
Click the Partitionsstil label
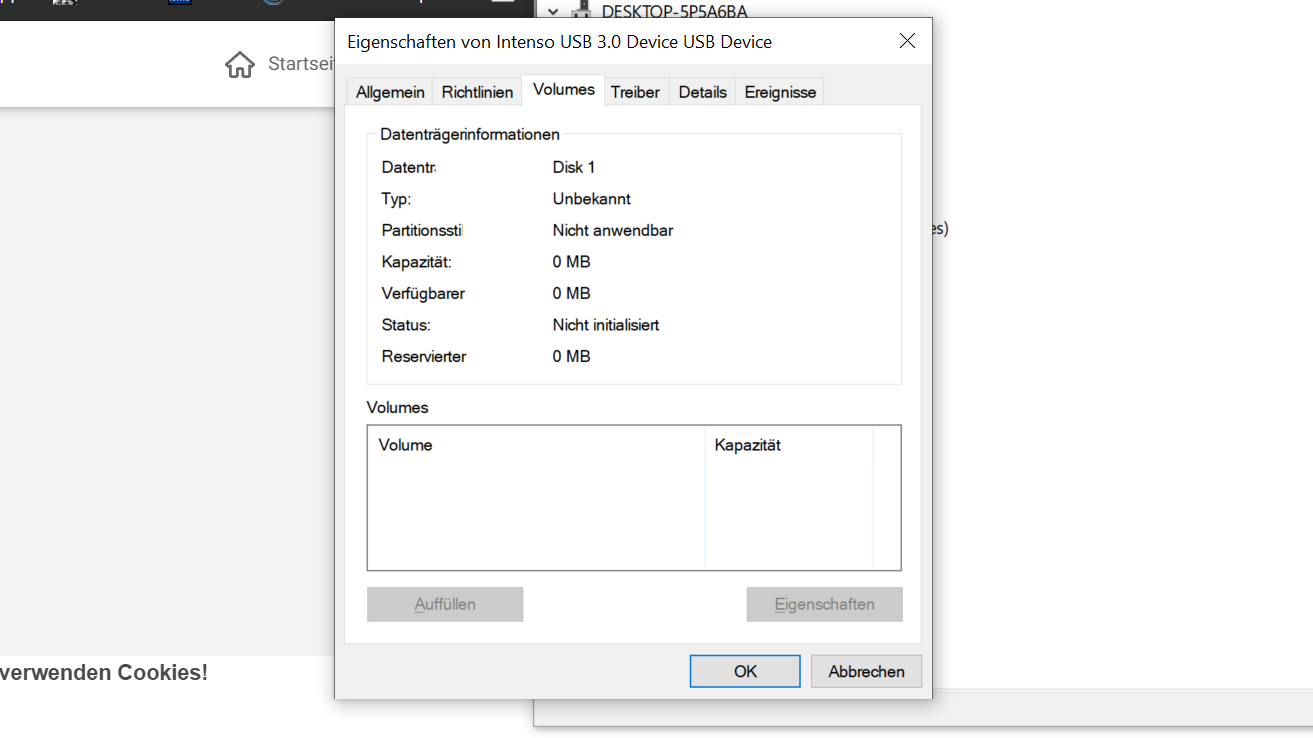(x=422, y=230)
